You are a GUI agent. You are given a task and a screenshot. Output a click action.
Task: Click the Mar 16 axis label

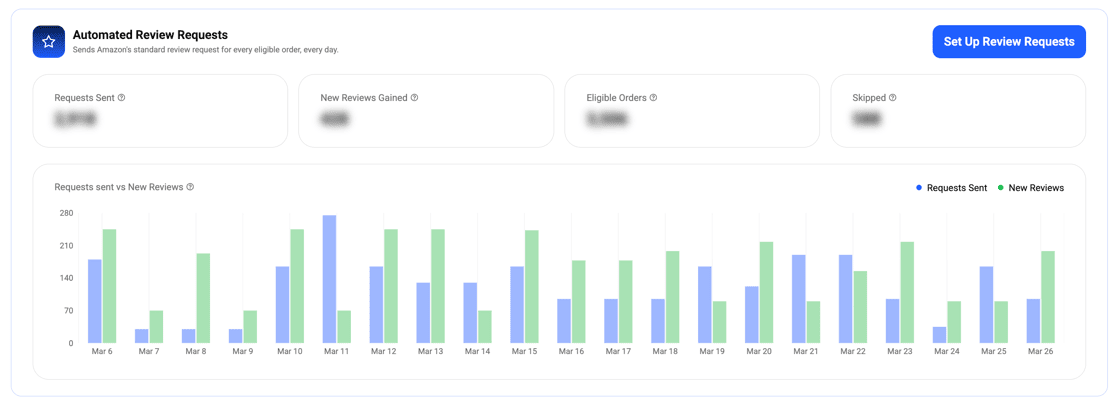(571, 352)
